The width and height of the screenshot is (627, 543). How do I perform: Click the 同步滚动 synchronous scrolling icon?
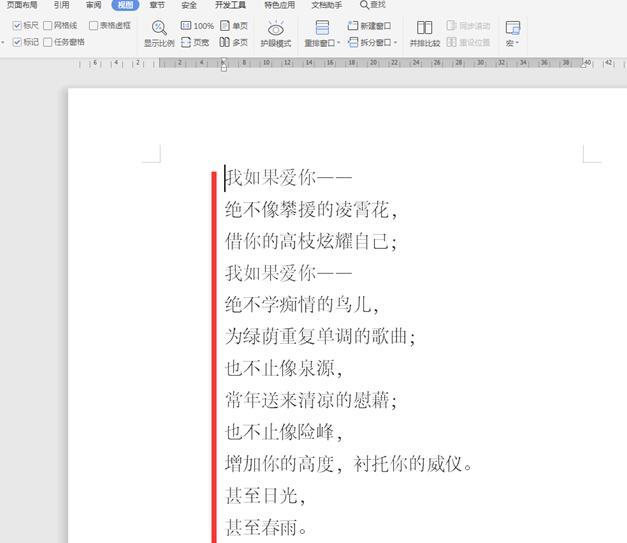[451, 26]
